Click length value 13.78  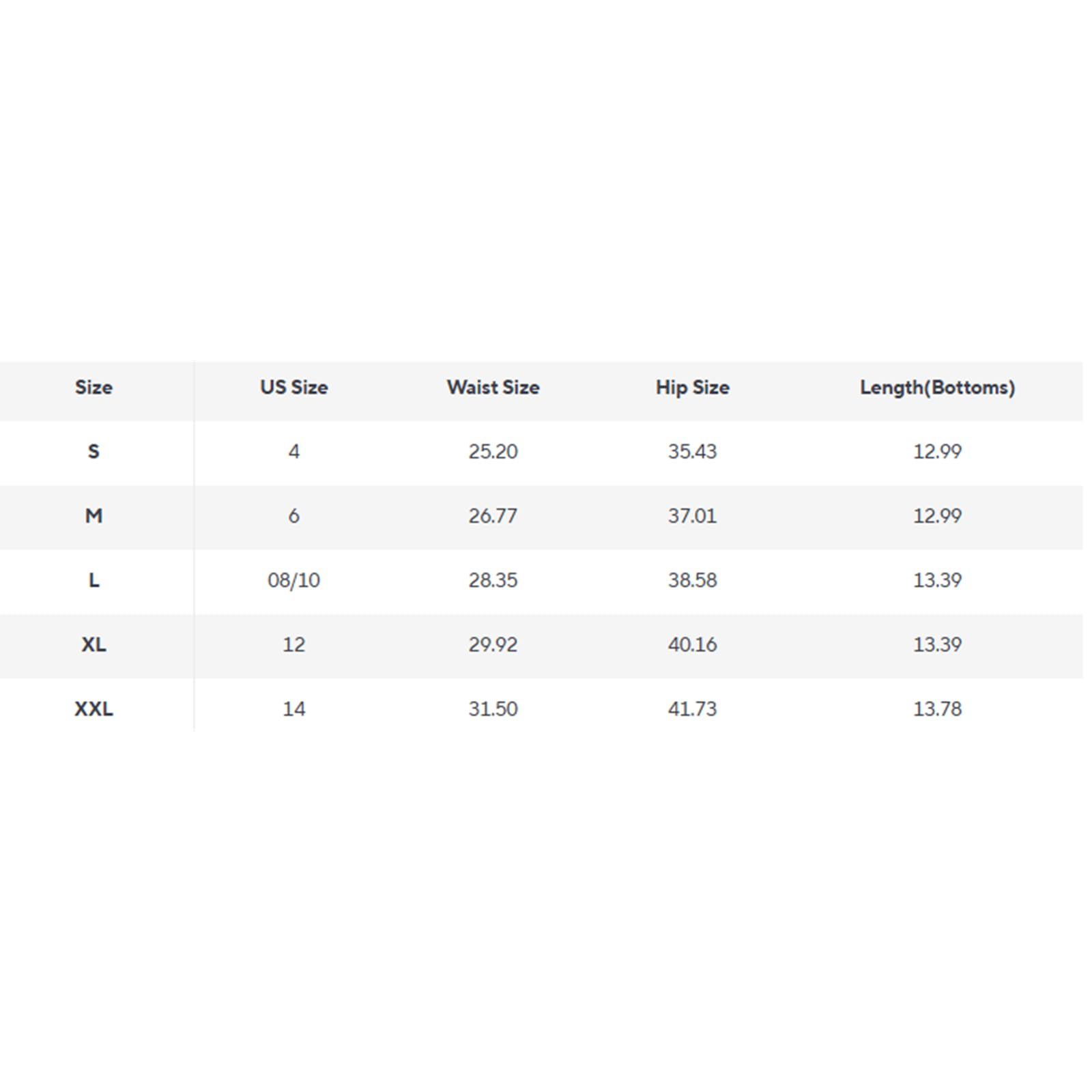pyautogui.click(x=937, y=709)
